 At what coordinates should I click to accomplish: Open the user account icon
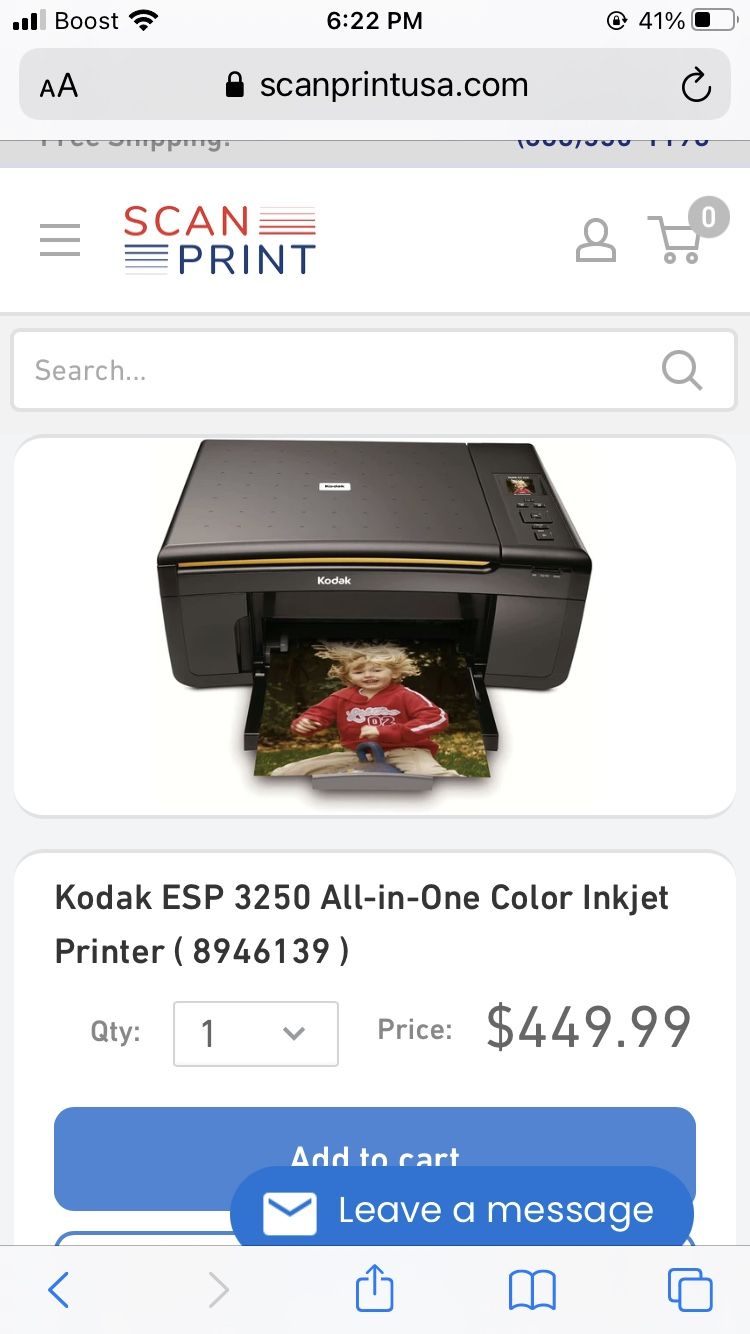[x=596, y=241]
